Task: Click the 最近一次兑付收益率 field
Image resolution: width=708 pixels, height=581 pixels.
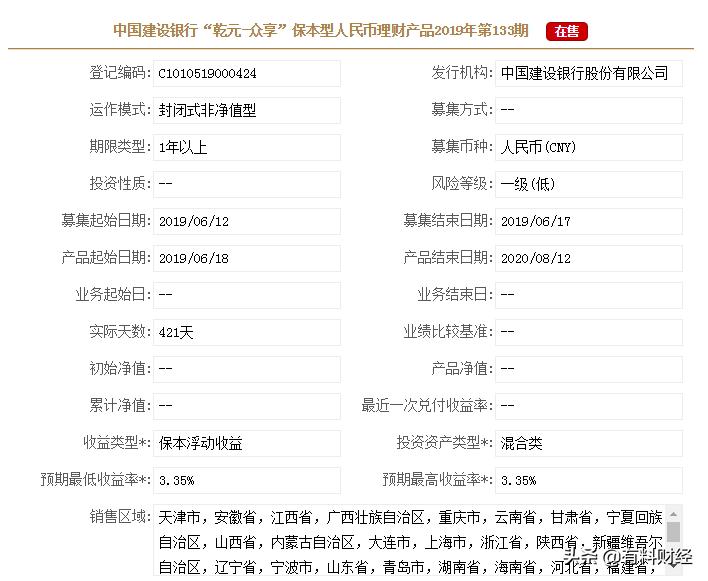Action: (589, 406)
